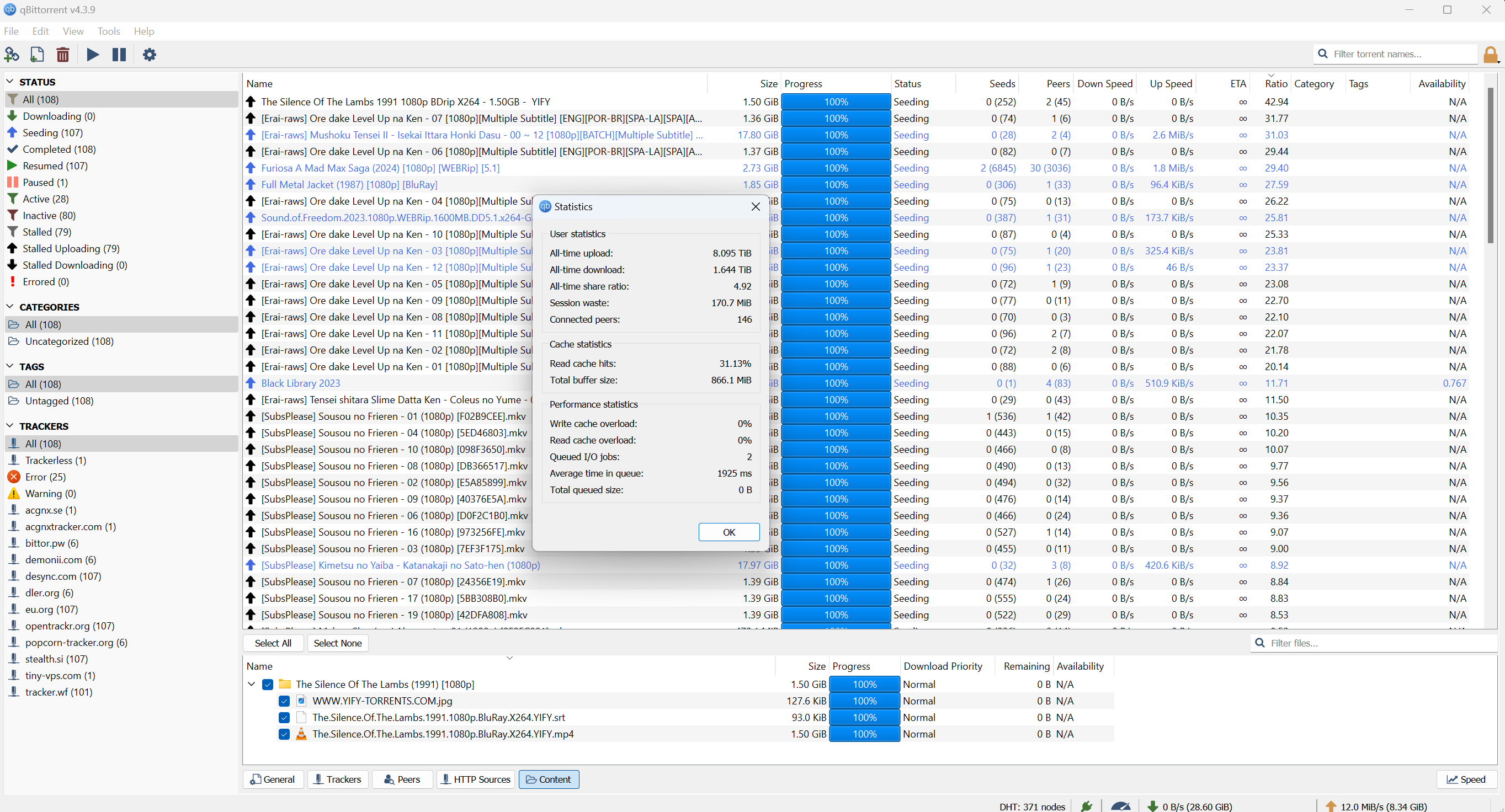This screenshot has height=812, width=1505.
Task: Switch to the General tab
Action: tap(273, 779)
